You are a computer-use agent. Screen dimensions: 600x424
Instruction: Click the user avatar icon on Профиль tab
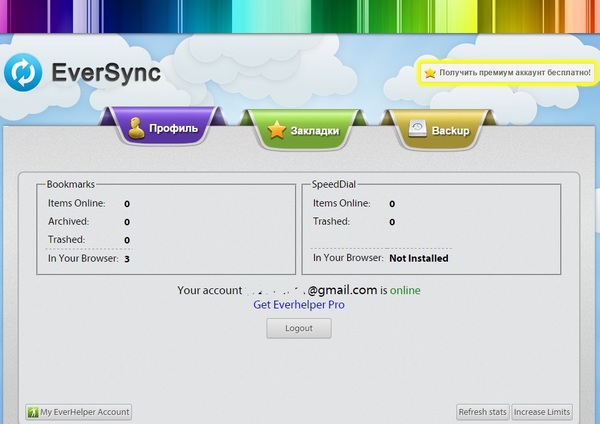[134, 128]
